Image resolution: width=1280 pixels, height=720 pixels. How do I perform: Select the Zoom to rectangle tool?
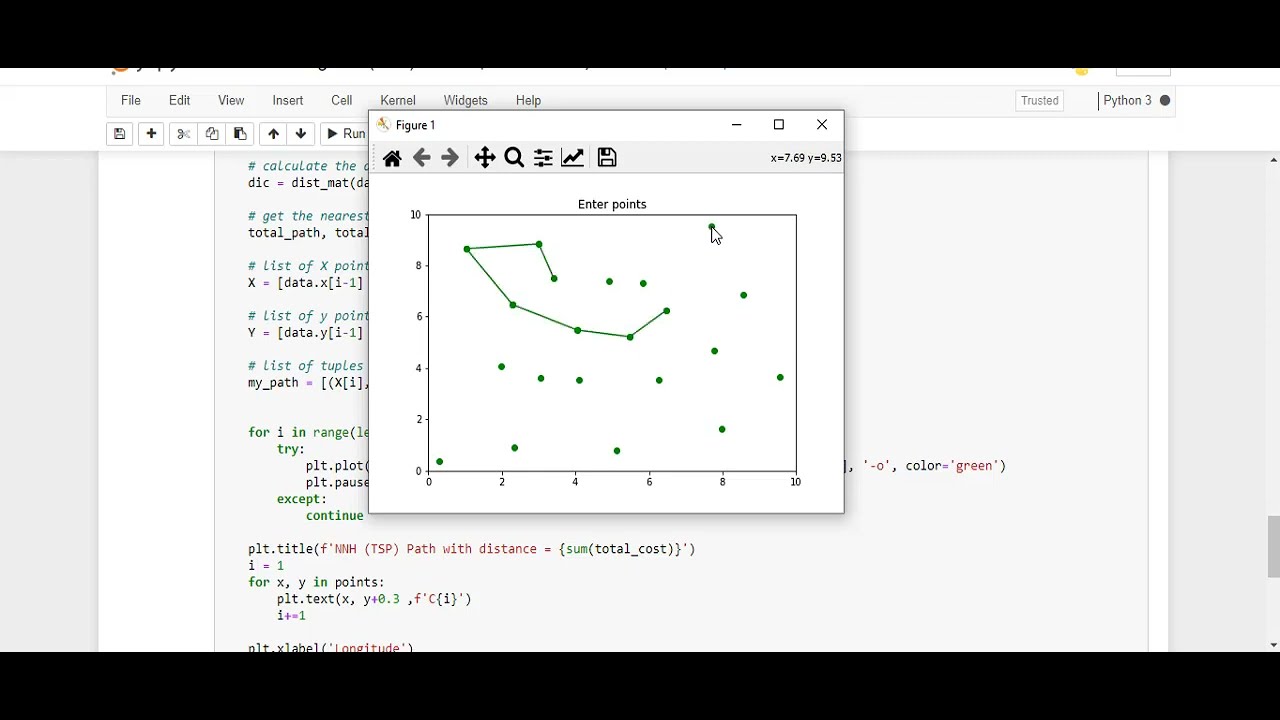pyautogui.click(x=514, y=158)
